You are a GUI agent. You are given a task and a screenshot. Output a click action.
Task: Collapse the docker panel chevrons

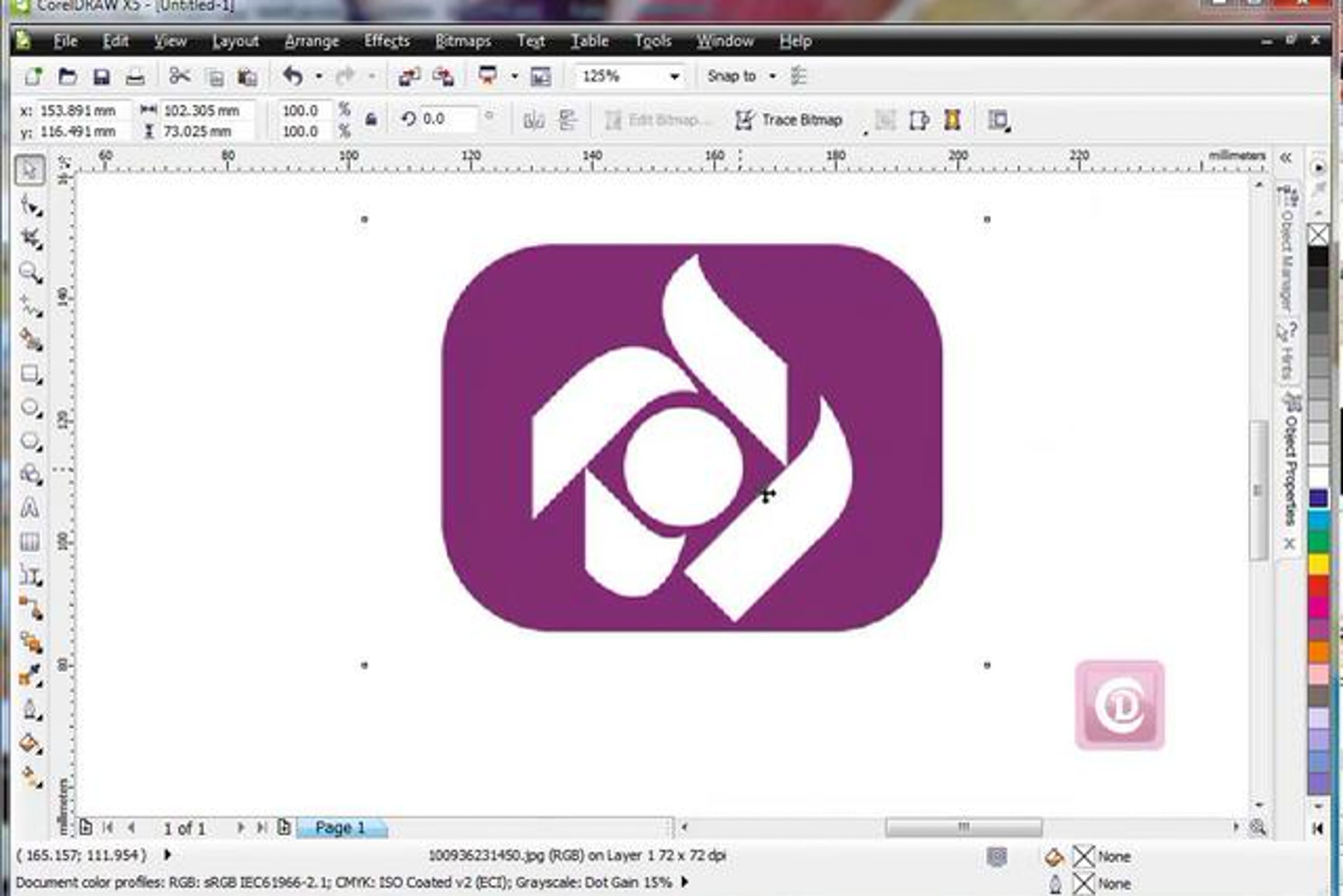click(x=1285, y=158)
